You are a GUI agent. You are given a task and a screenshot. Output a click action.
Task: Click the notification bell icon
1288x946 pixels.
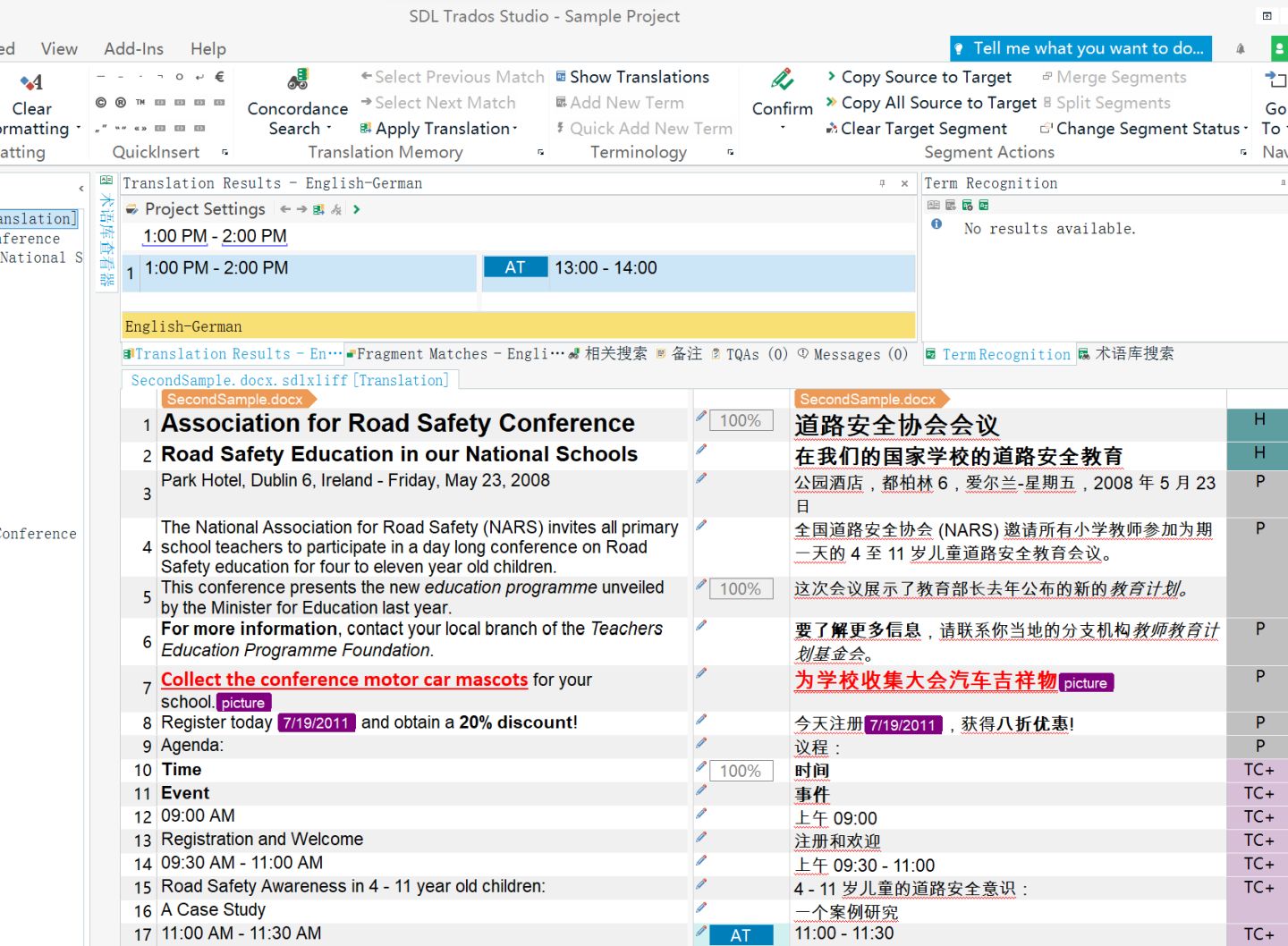coord(1241,49)
